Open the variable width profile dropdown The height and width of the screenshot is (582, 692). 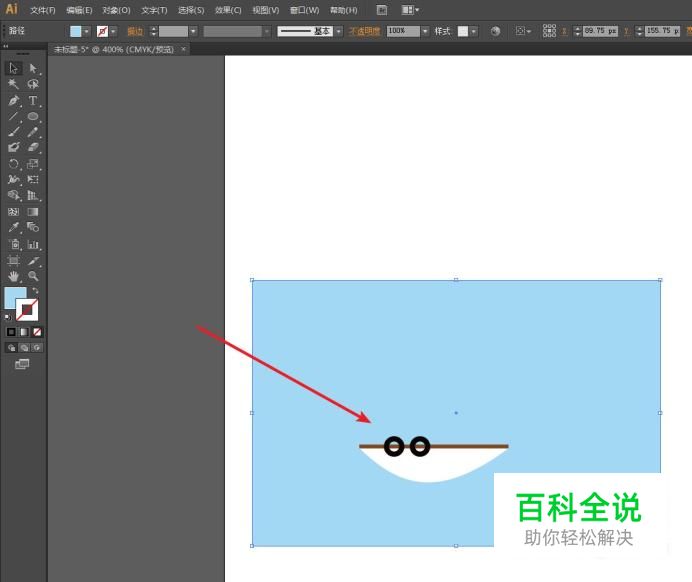267,31
